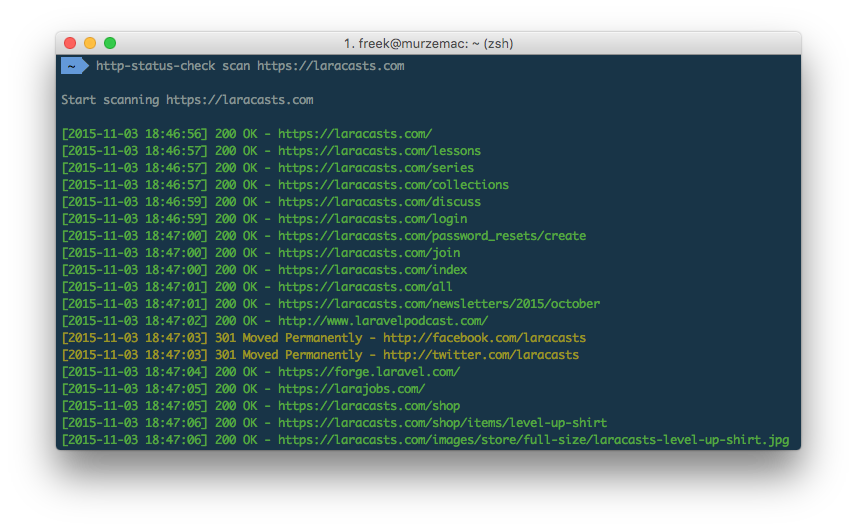857x530 pixels.
Task: Click the timestamp of the twitter.com row
Action: (x=134, y=355)
